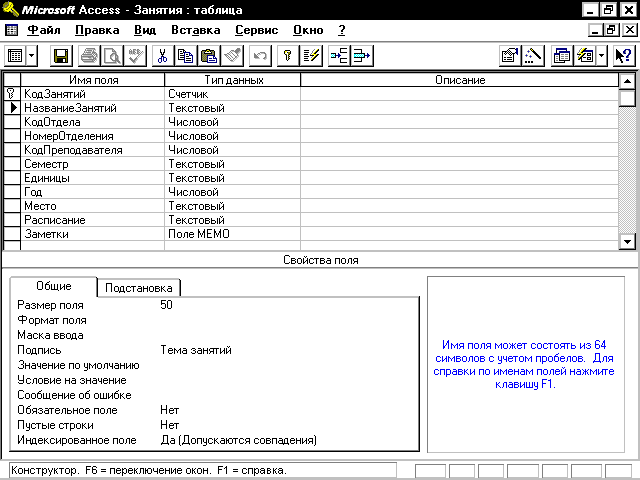Click the Тип данных column header
This screenshot has height=480, width=640.
[x=233, y=80]
